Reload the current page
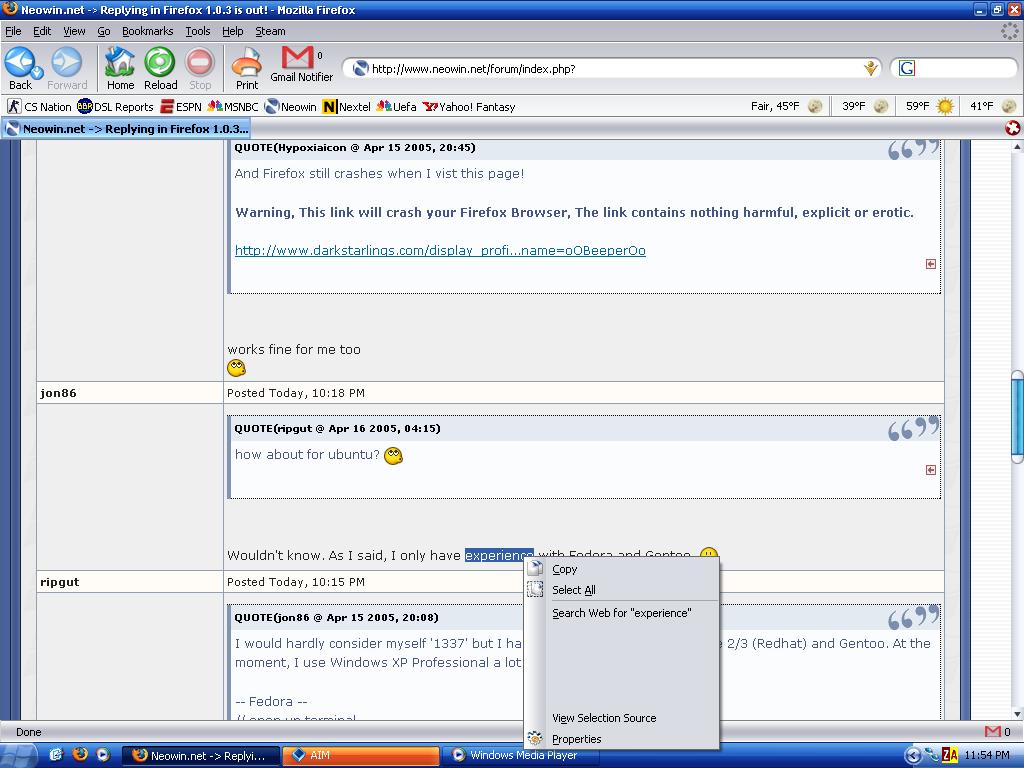The height and width of the screenshot is (768, 1024). click(160, 68)
